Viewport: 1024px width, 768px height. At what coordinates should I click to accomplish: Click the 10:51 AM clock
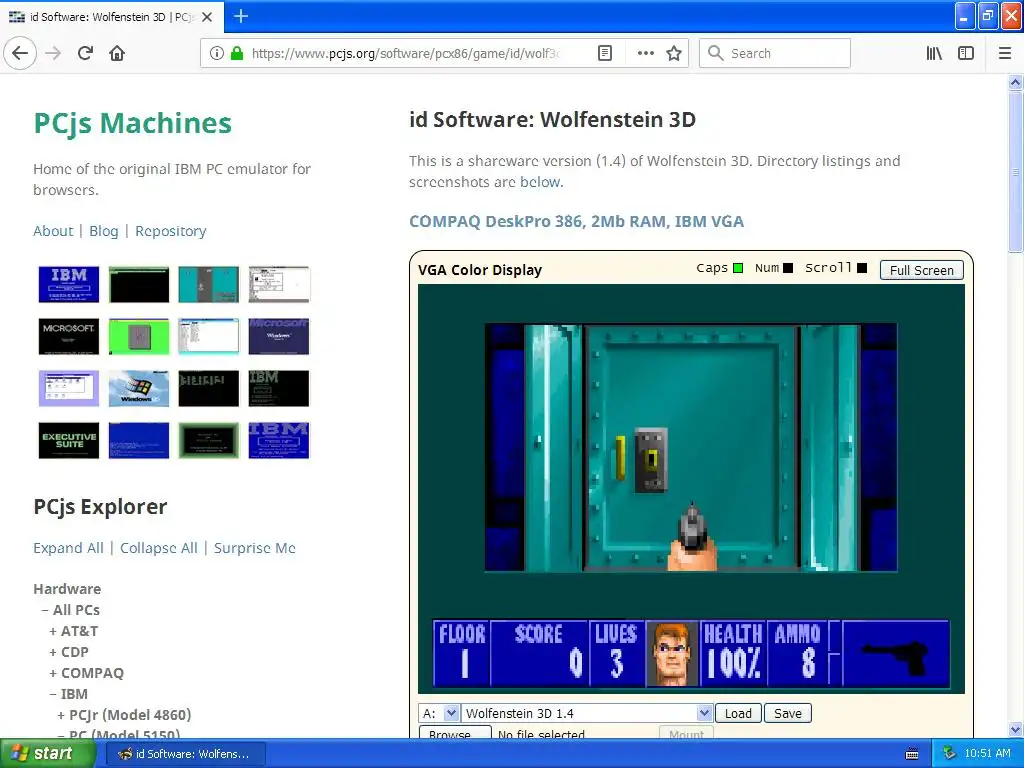point(987,754)
